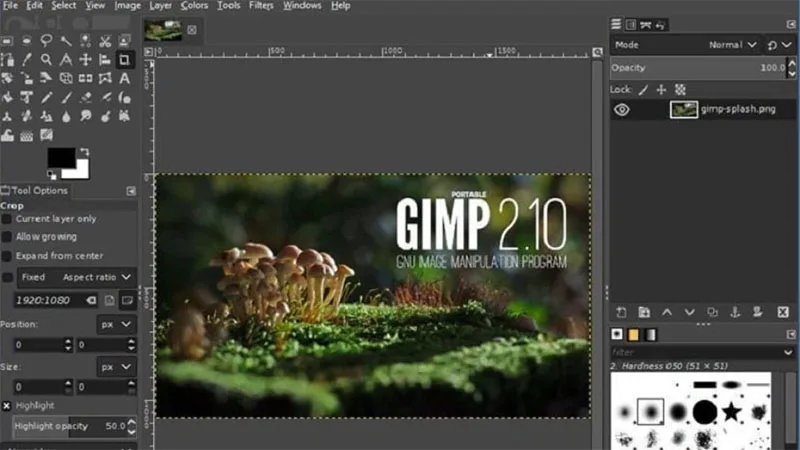Screen dimensions: 800x450
Task: Open the Colors menu
Action: (194, 6)
